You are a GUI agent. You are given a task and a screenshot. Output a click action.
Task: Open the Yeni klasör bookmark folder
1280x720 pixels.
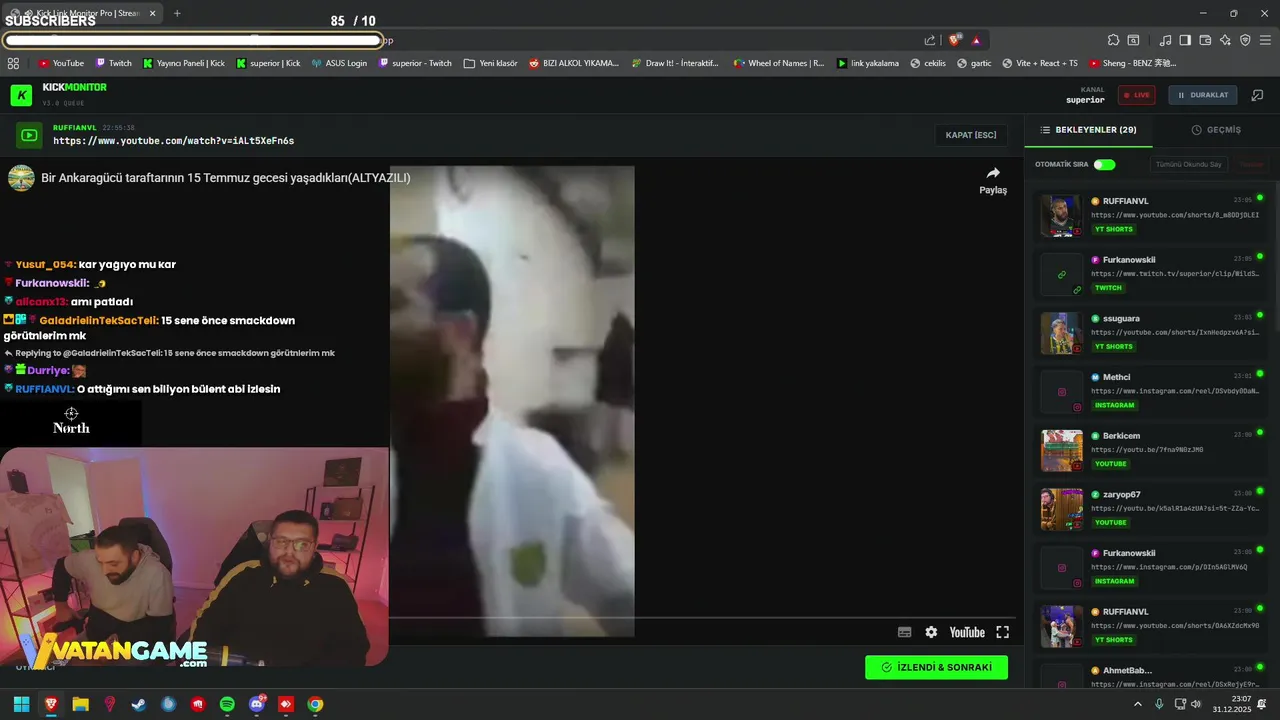[x=491, y=63]
